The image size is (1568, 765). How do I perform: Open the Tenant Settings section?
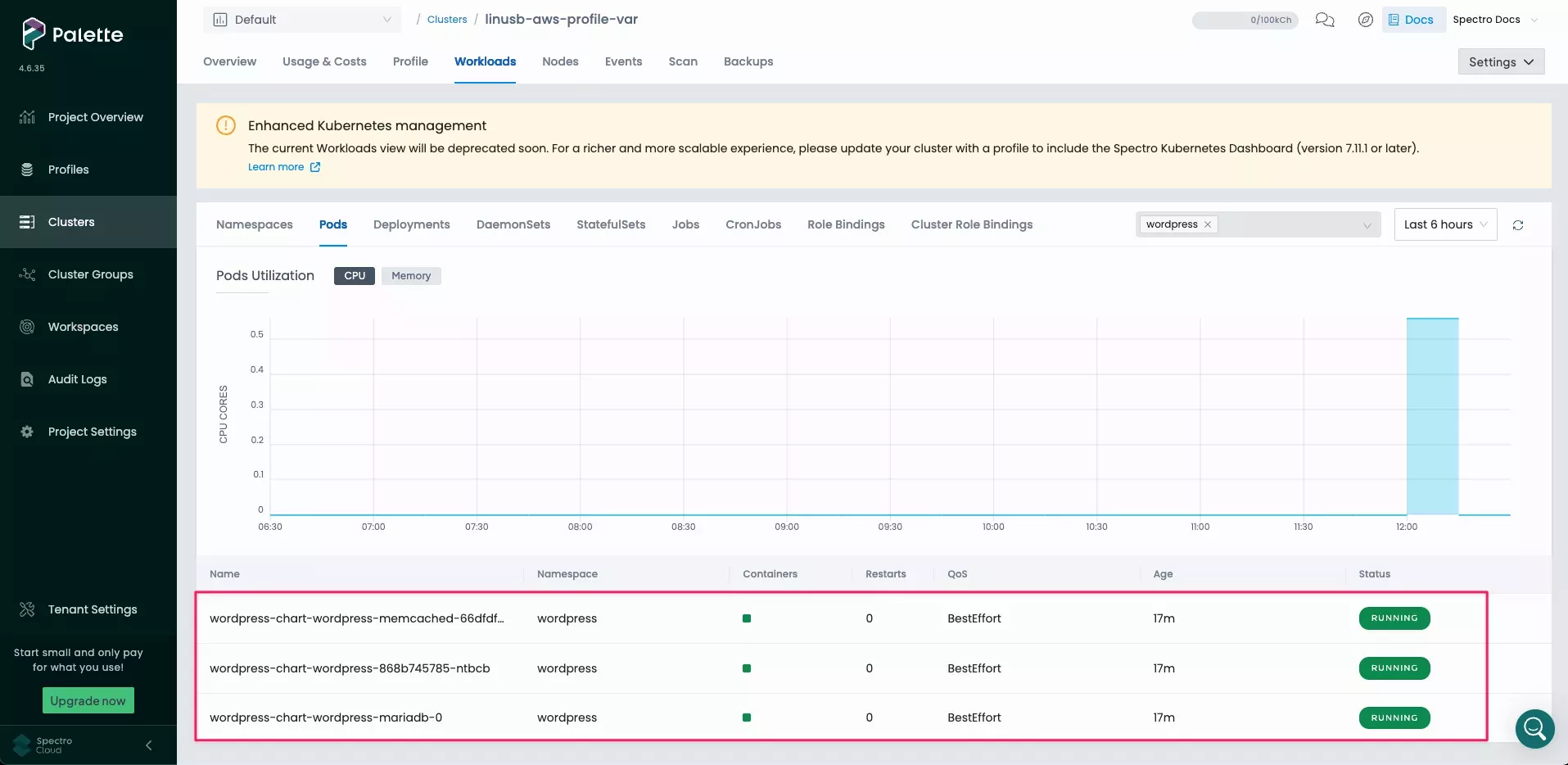coord(92,609)
